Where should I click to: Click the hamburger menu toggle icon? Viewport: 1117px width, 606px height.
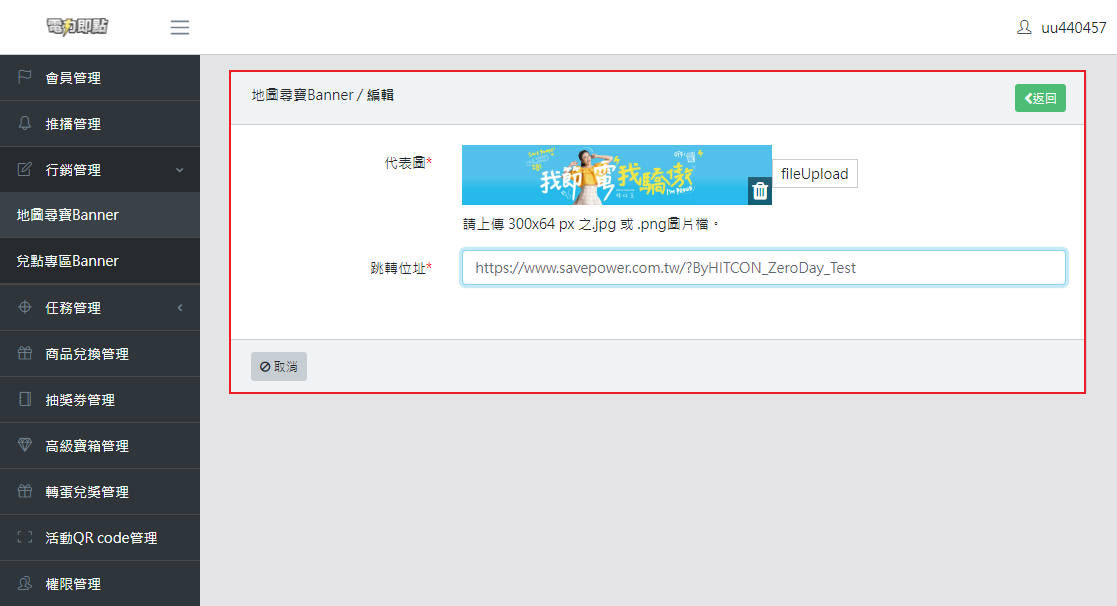180,27
